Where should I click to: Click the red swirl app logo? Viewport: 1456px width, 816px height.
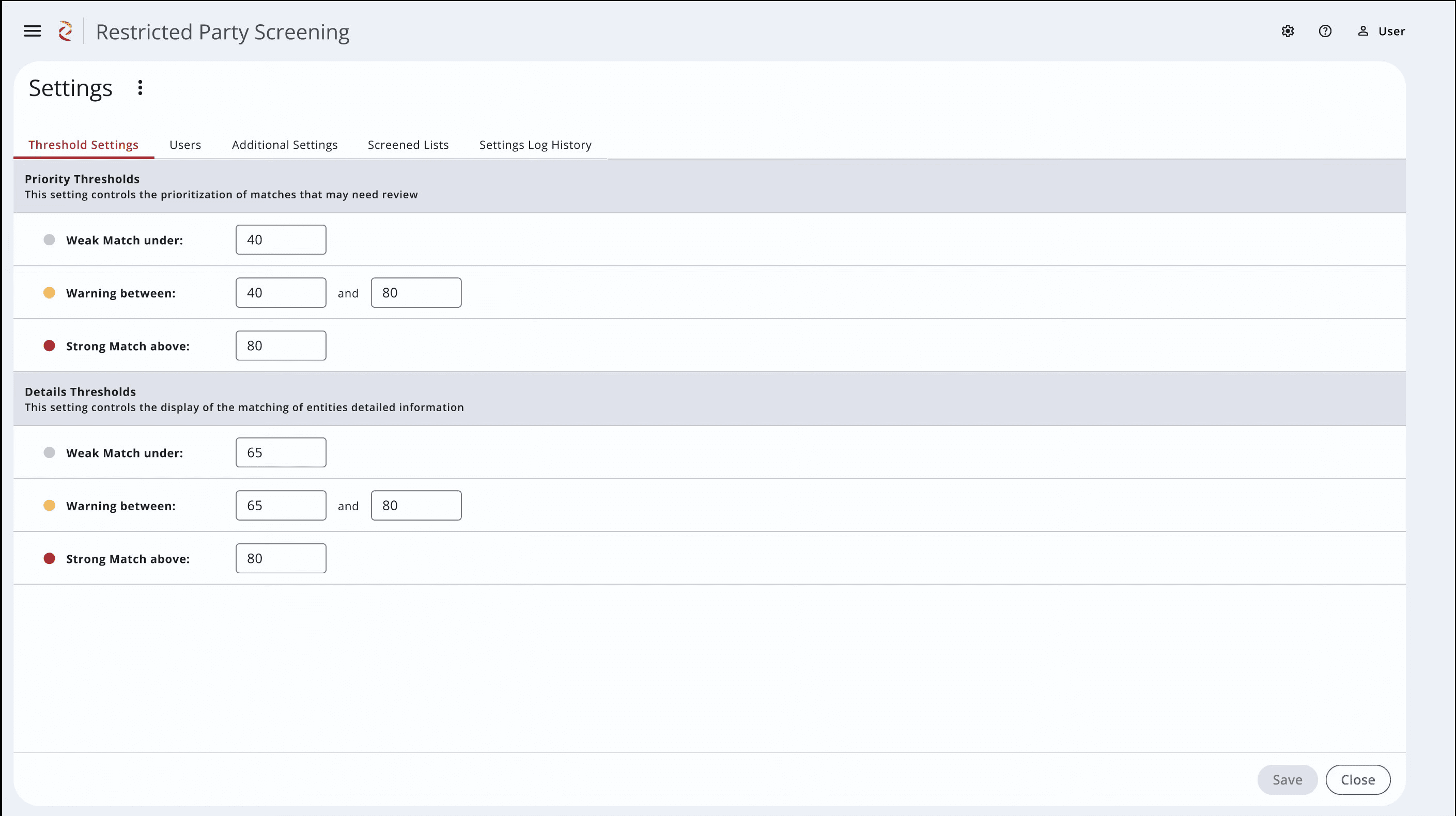click(x=66, y=31)
